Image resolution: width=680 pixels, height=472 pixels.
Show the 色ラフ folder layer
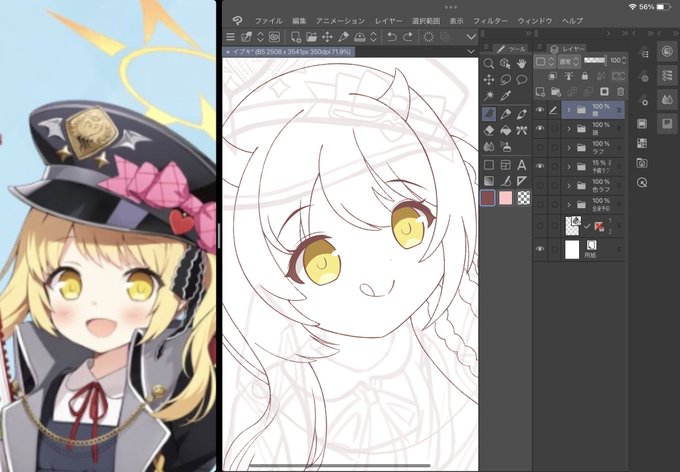tap(540, 185)
